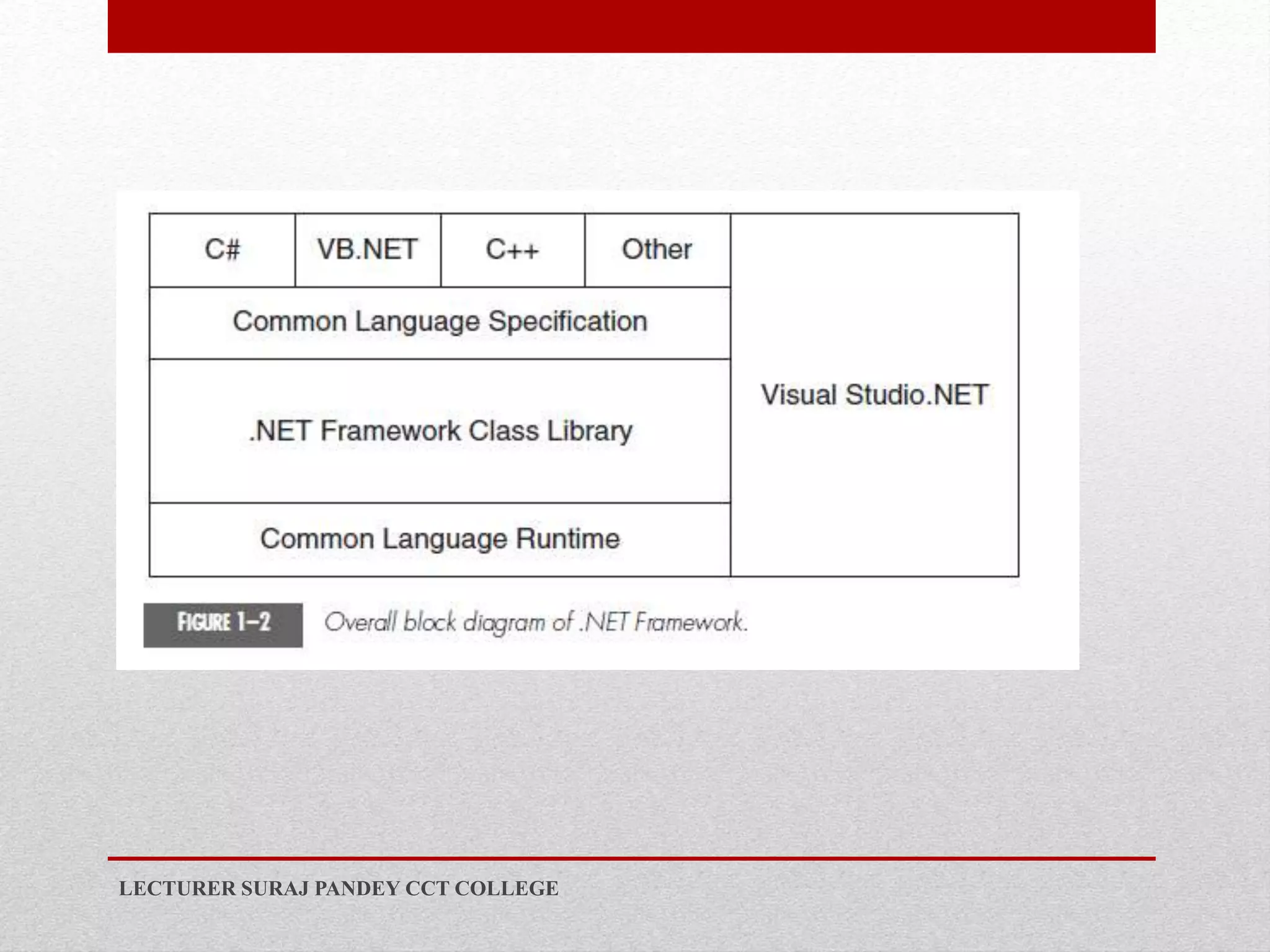Image resolution: width=1270 pixels, height=952 pixels.
Task: Click the Common Language Runtime block
Action: pyautogui.click(x=440, y=539)
